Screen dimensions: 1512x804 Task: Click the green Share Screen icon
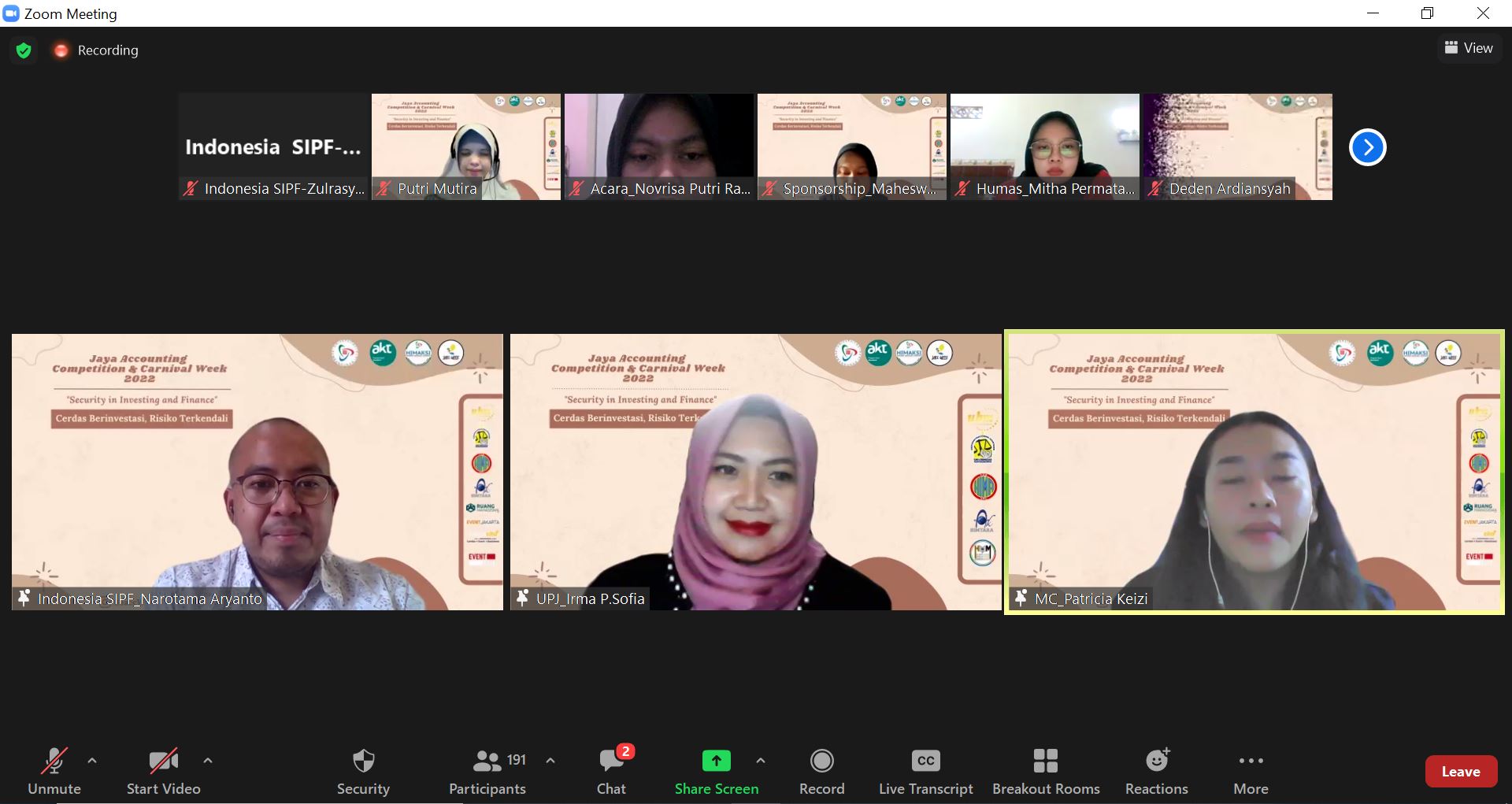[x=716, y=761]
